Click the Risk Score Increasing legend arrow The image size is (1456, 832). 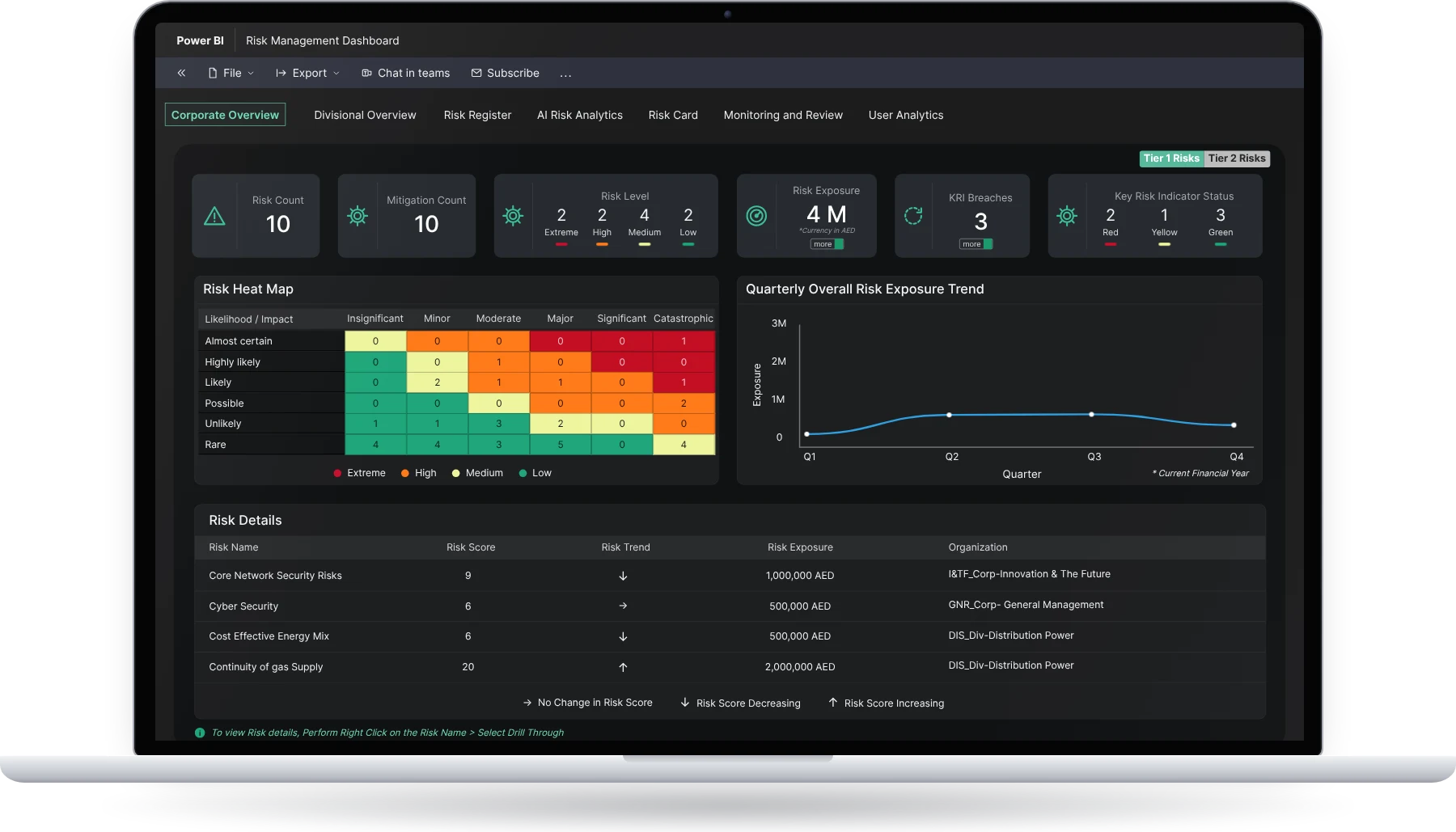[832, 703]
